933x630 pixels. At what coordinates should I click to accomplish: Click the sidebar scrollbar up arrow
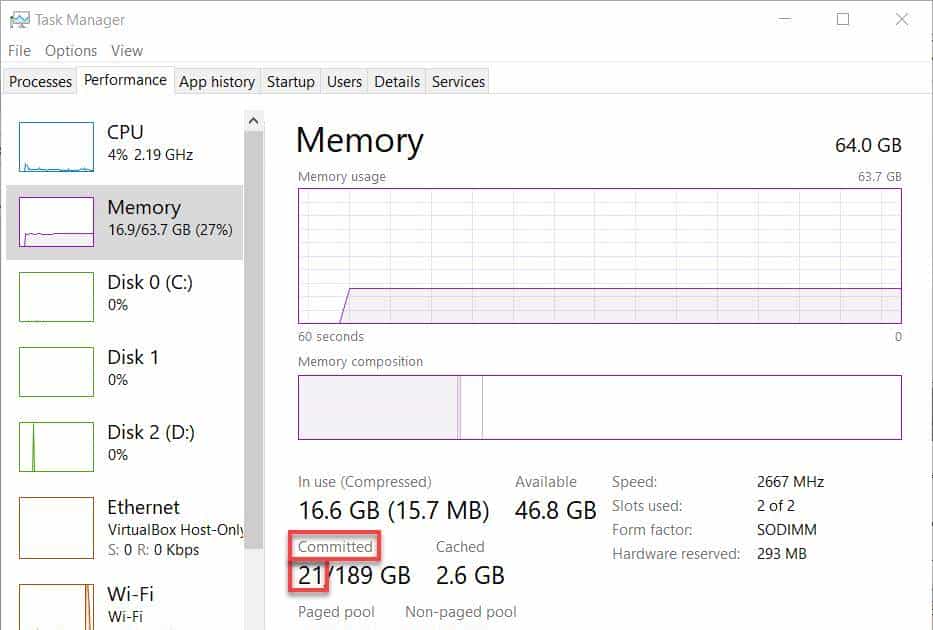253,119
